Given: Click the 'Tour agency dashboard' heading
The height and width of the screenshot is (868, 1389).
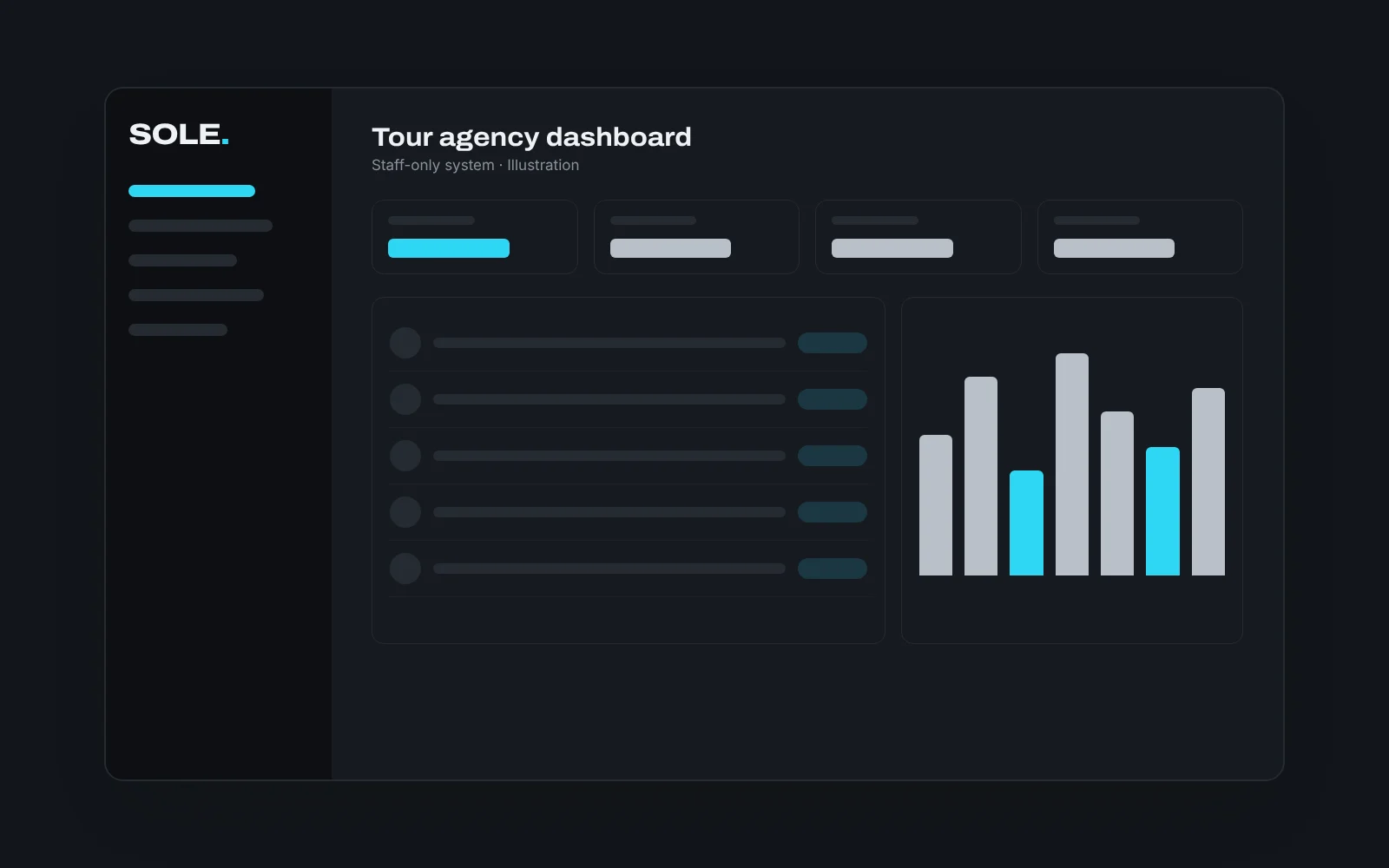Looking at the screenshot, I should click(x=531, y=137).
